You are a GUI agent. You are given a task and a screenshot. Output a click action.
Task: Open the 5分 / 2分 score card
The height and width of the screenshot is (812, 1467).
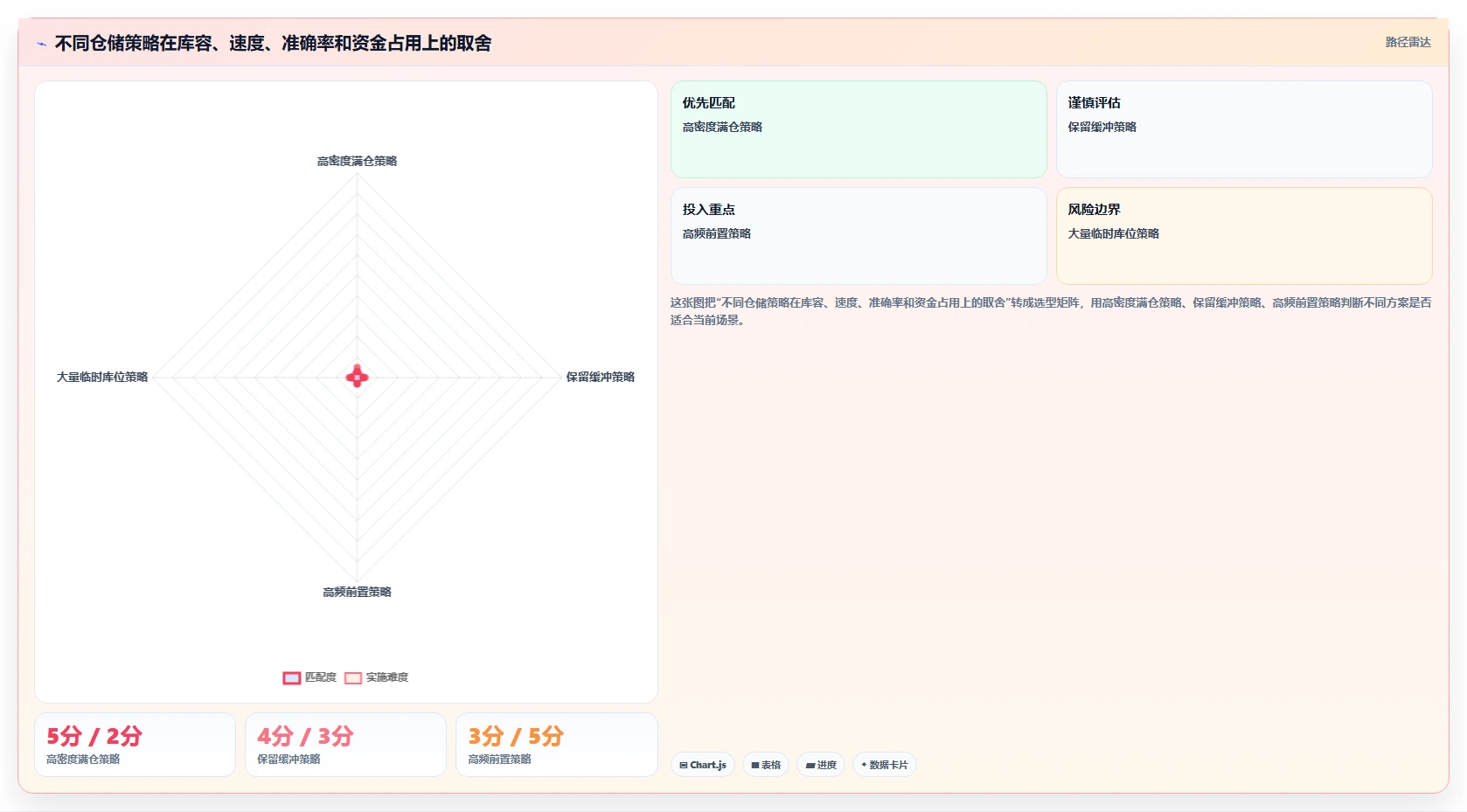tap(135, 745)
